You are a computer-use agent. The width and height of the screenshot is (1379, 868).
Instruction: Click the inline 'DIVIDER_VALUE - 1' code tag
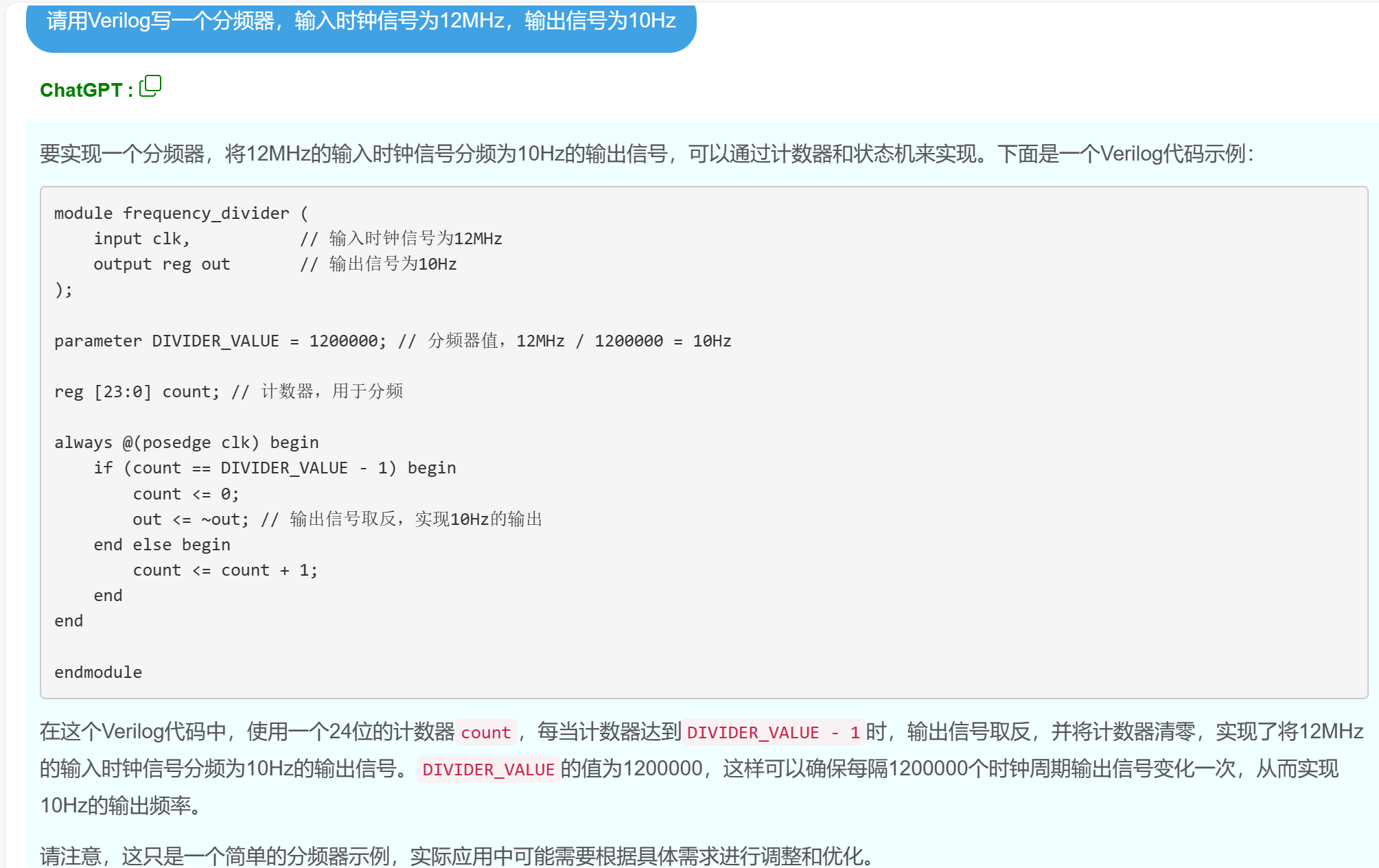(x=774, y=732)
